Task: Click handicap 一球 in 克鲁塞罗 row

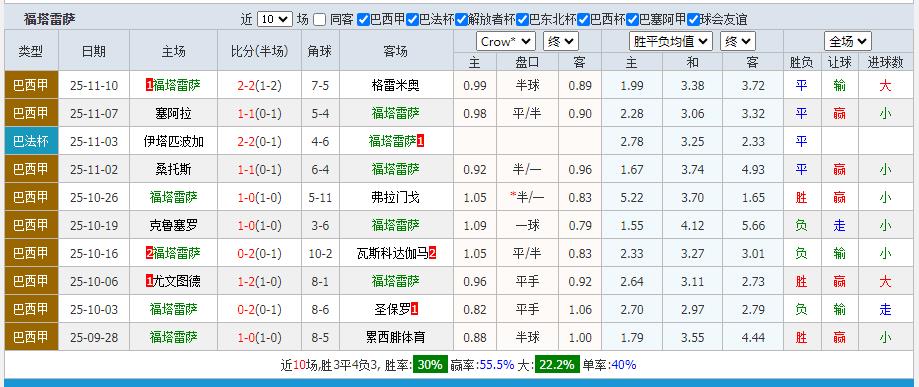Action: coord(527,225)
